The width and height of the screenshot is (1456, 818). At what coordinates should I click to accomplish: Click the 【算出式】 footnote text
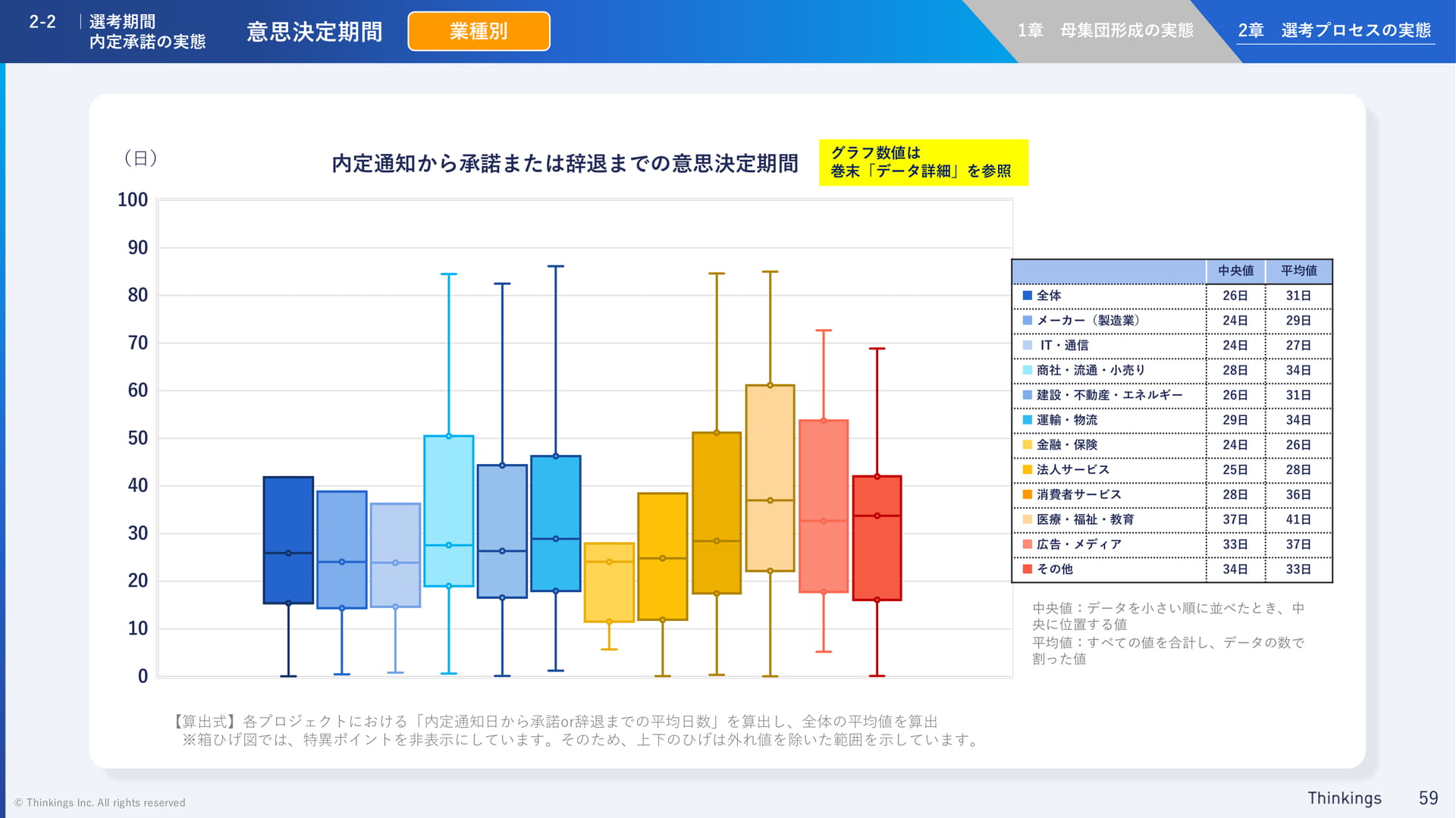[x=553, y=722]
